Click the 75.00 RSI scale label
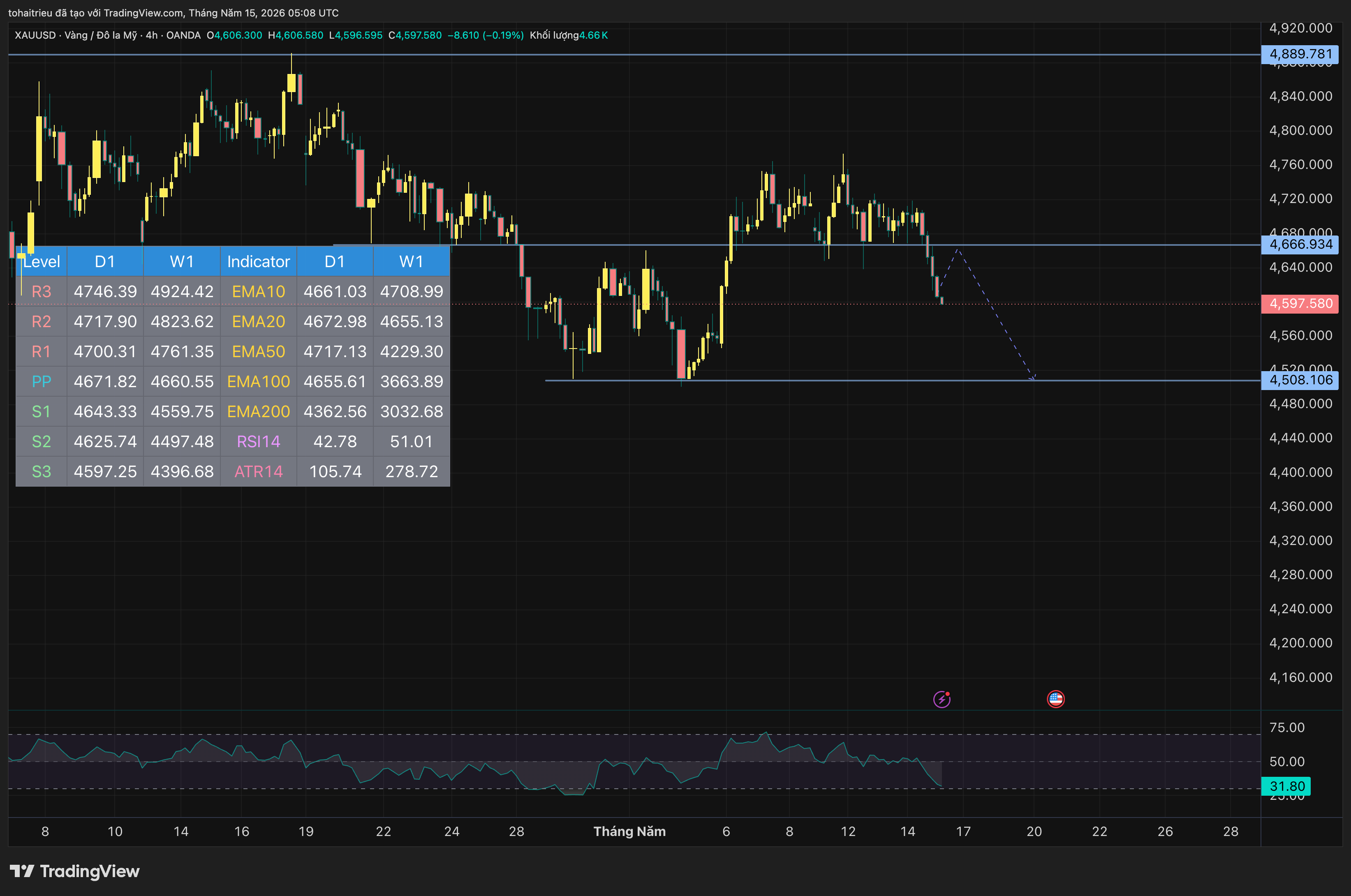Viewport: 1351px width, 896px height. [x=1286, y=727]
